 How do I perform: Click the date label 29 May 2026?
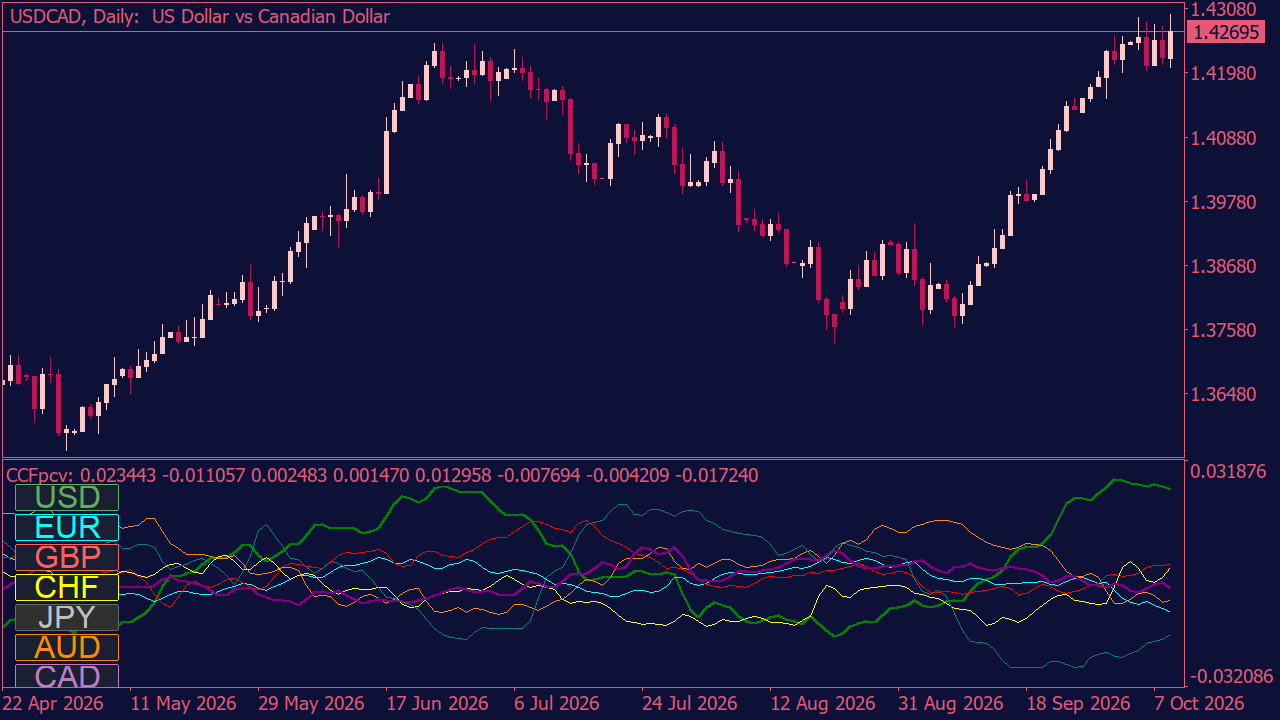click(311, 704)
